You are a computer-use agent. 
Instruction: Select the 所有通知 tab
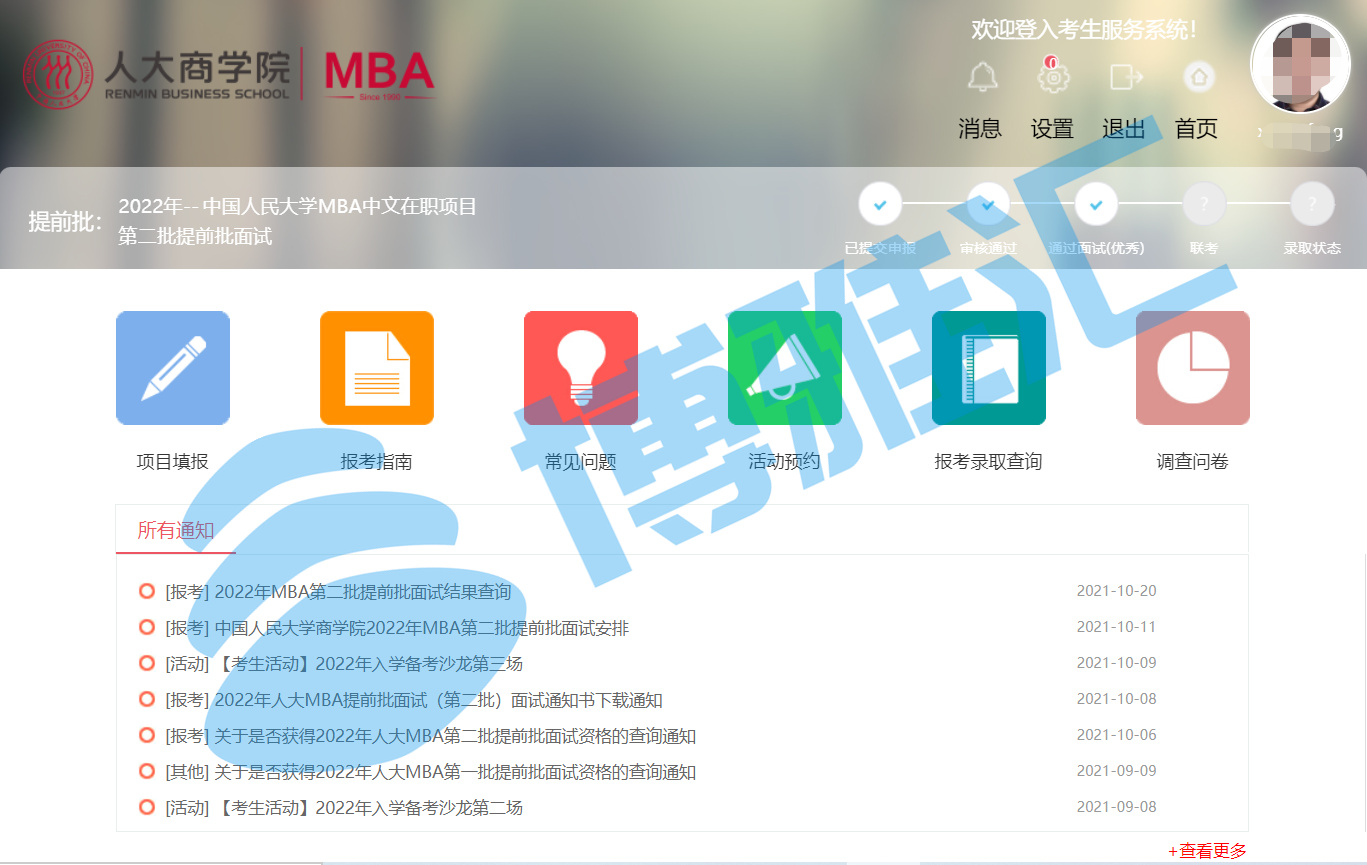[176, 530]
